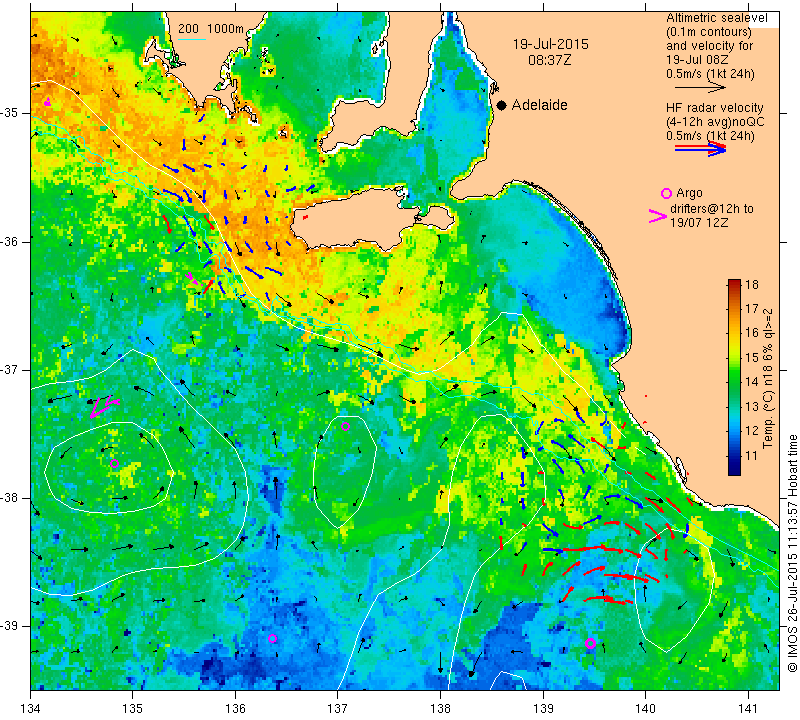The image size is (800, 720).
Task: Click the magenta drifter arrowhead in the legend
Action: pos(657,216)
